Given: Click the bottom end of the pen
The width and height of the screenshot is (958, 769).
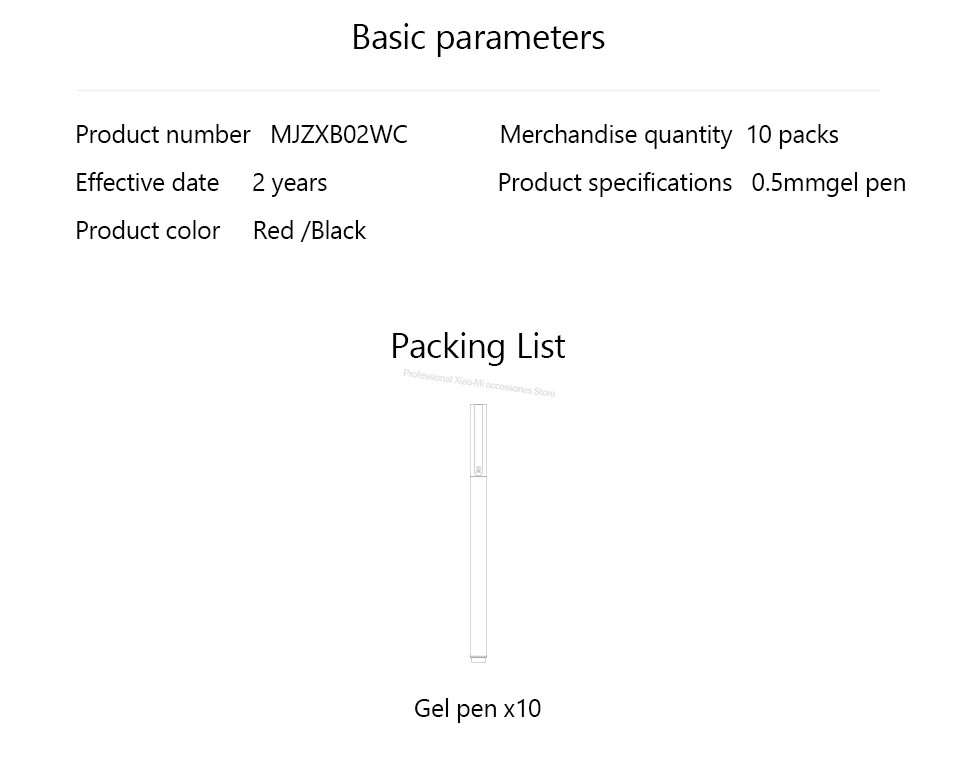Looking at the screenshot, I should [x=478, y=658].
